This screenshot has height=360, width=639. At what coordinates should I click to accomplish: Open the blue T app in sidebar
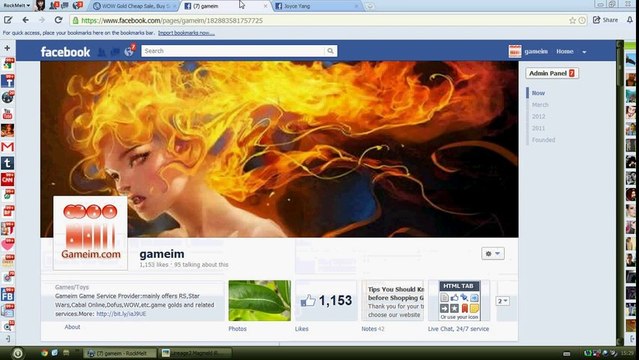coord(7,81)
